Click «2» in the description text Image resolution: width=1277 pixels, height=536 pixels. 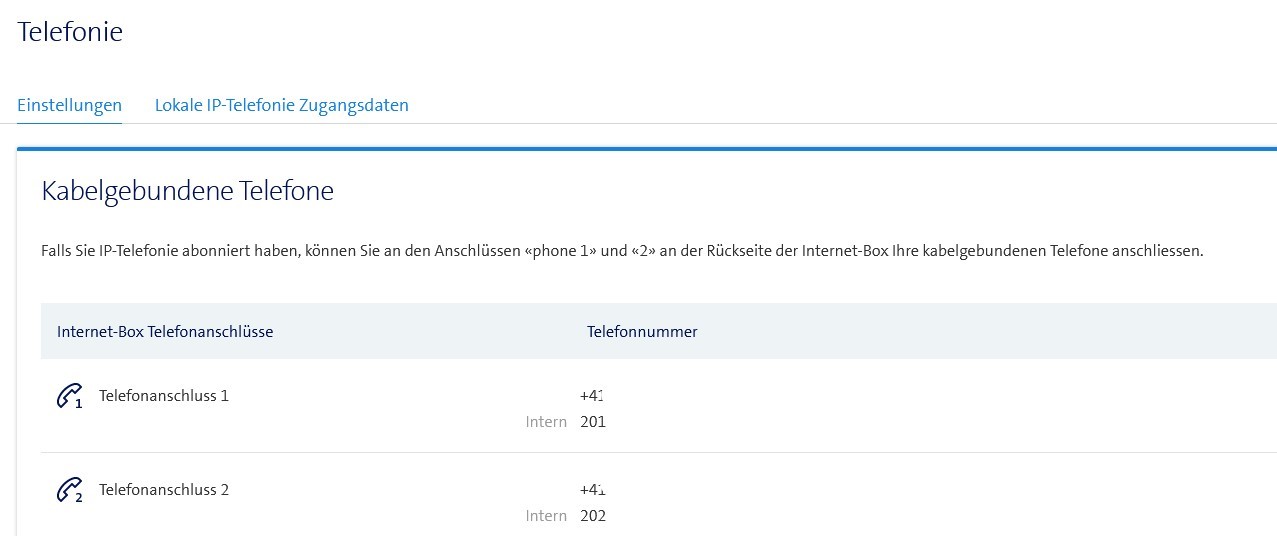click(x=642, y=251)
